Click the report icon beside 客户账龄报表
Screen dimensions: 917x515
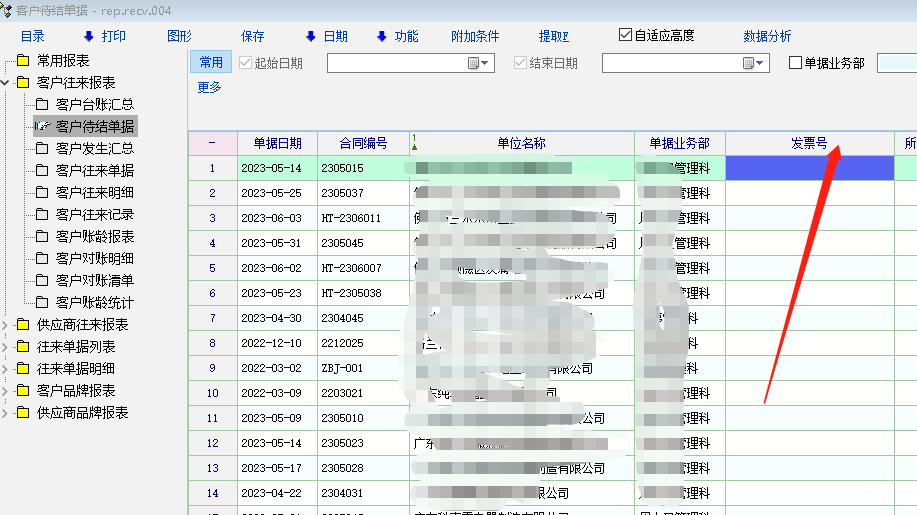(42, 236)
